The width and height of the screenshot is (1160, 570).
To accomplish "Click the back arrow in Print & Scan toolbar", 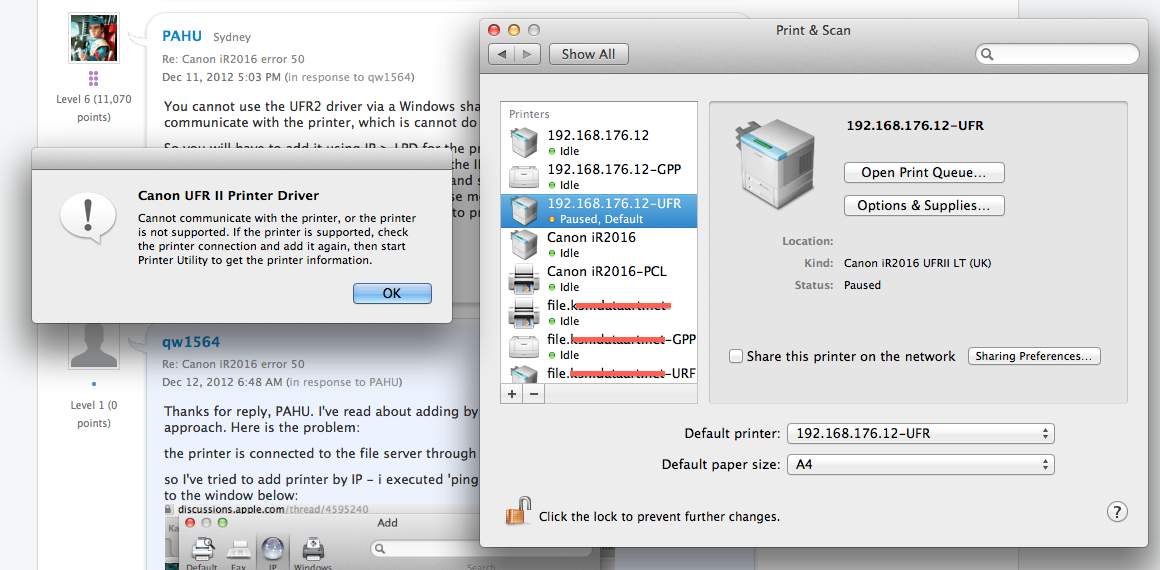I will click(x=502, y=54).
